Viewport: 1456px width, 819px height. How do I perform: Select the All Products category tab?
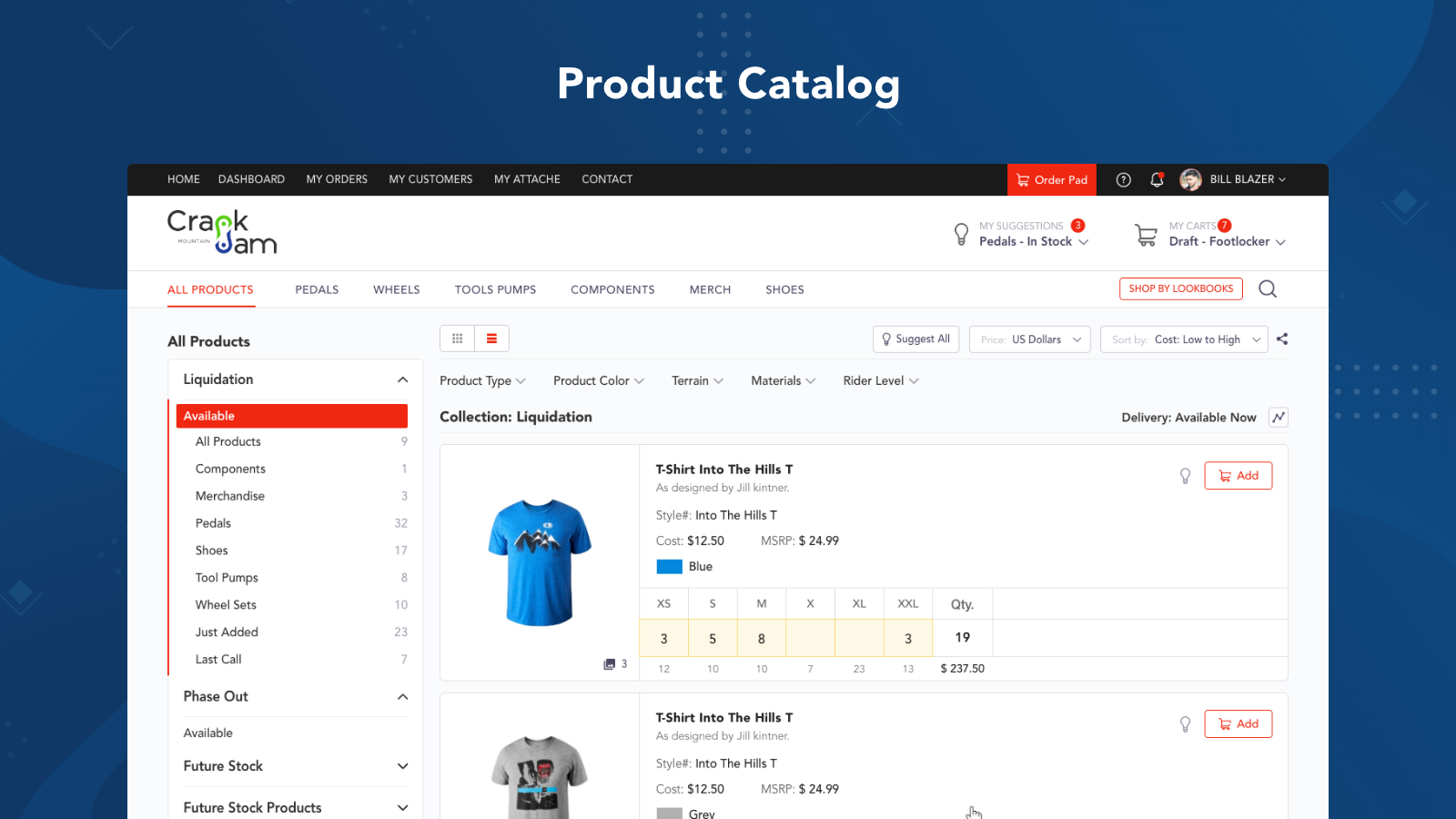[210, 289]
